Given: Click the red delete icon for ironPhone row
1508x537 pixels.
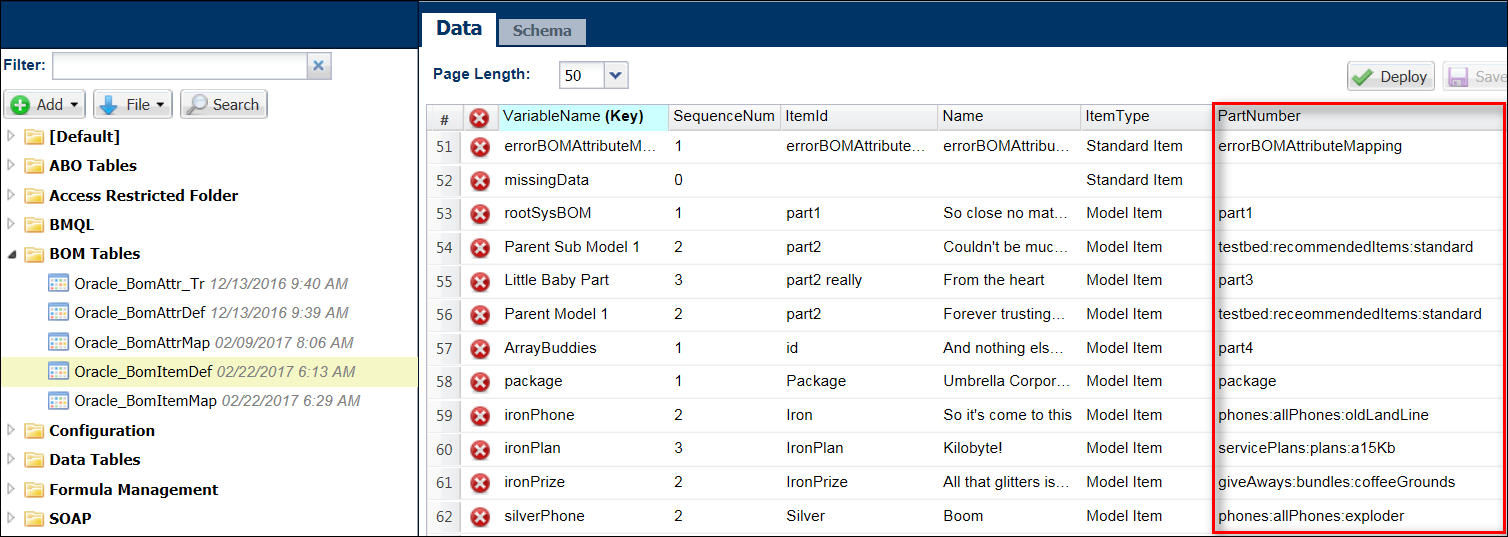Looking at the screenshot, I should [480, 415].
